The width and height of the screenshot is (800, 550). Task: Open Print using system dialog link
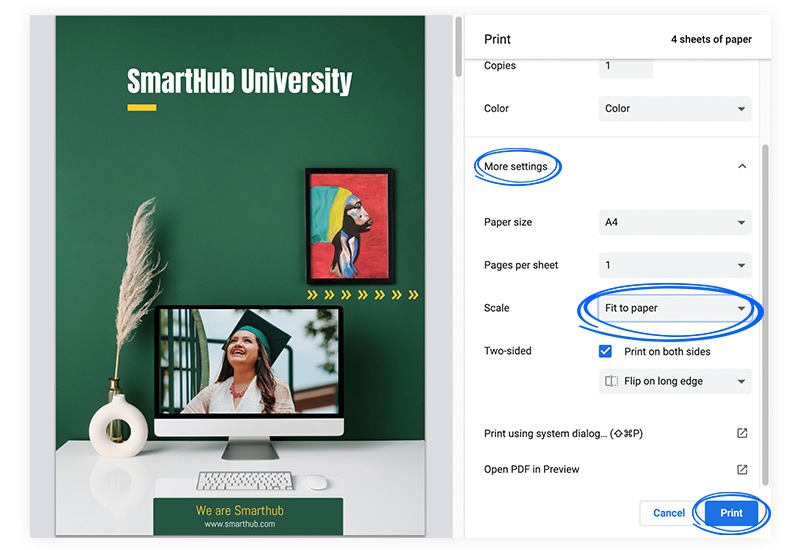(x=563, y=433)
